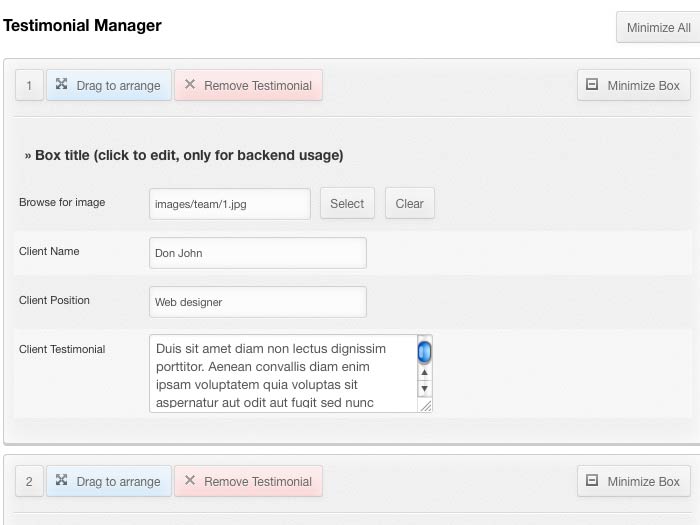Click the minimize icon in testimonial 1 header
The image size is (700, 525).
point(592,85)
